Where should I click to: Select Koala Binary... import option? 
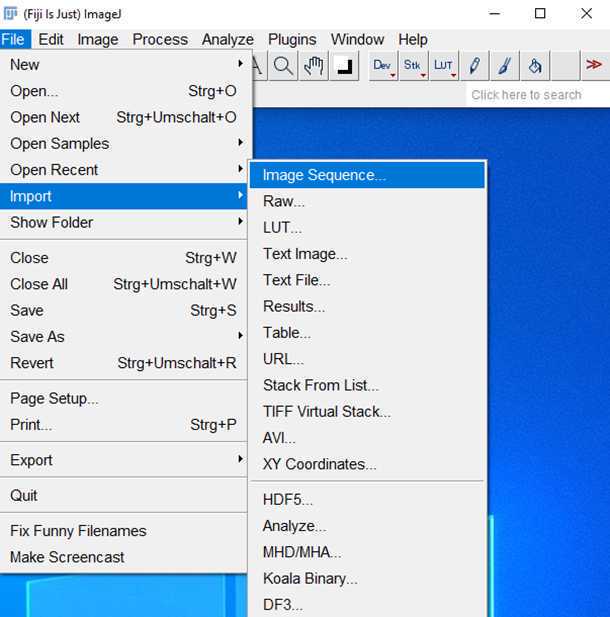(367, 578)
